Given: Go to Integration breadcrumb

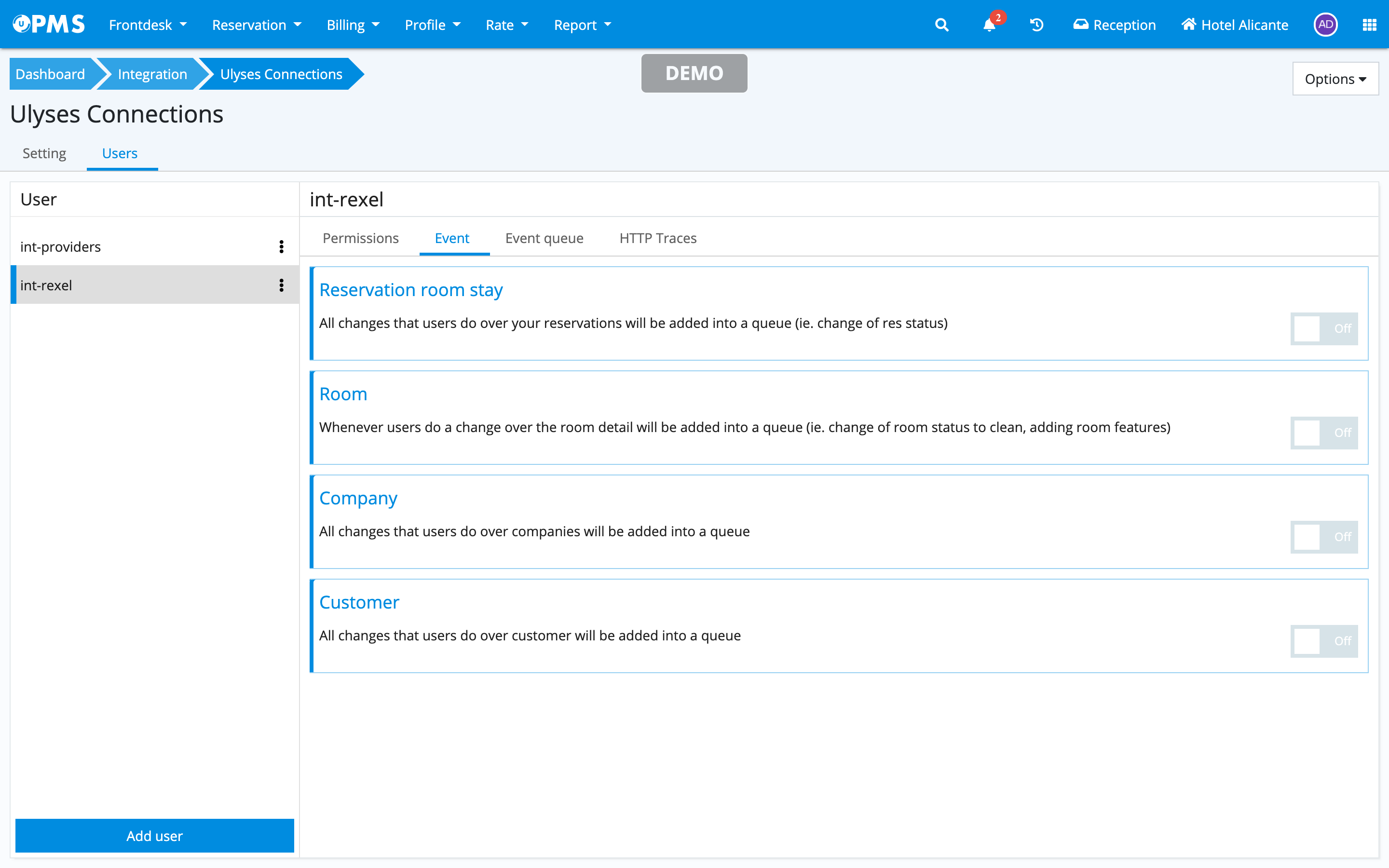Looking at the screenshot, I should click(152, 74).
